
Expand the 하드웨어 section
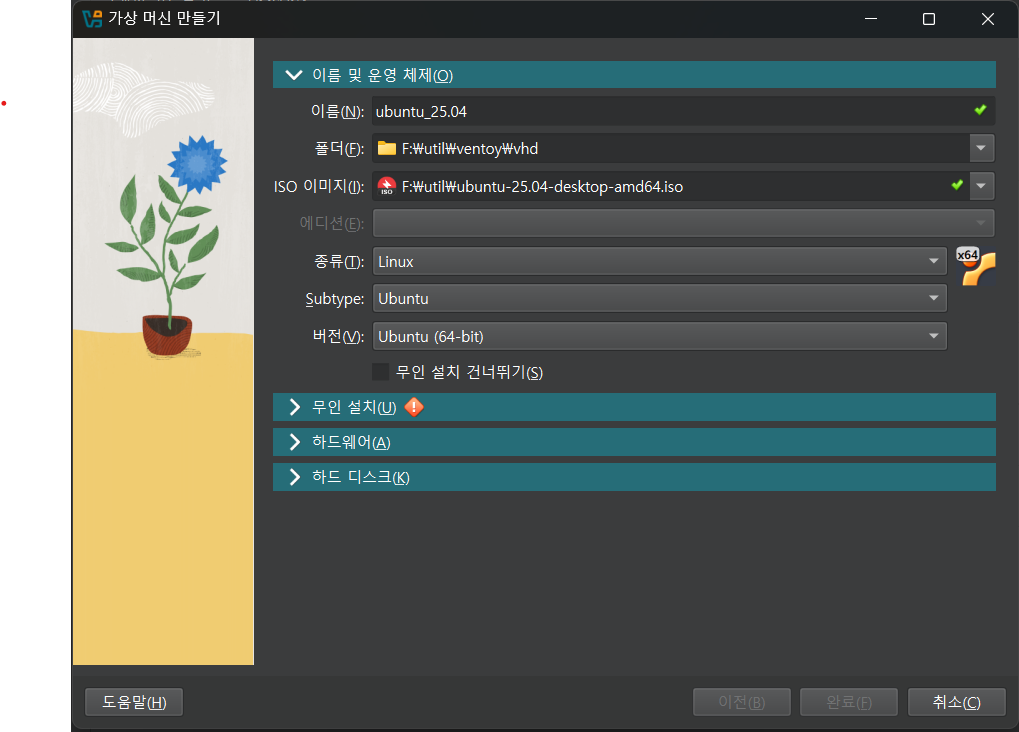(x=634, y=442)
